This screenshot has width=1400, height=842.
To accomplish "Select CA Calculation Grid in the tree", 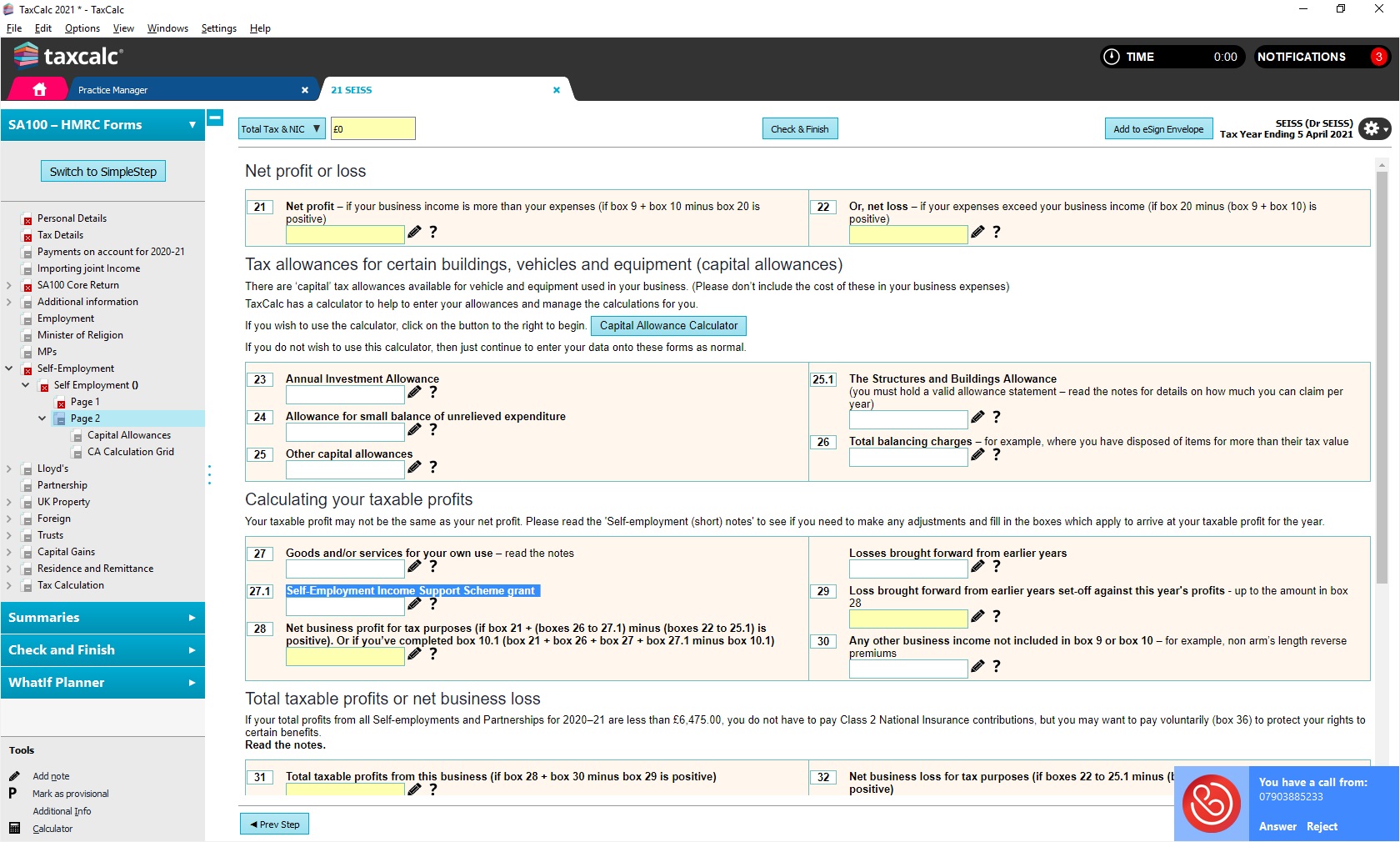I will [x=131, y=452].
